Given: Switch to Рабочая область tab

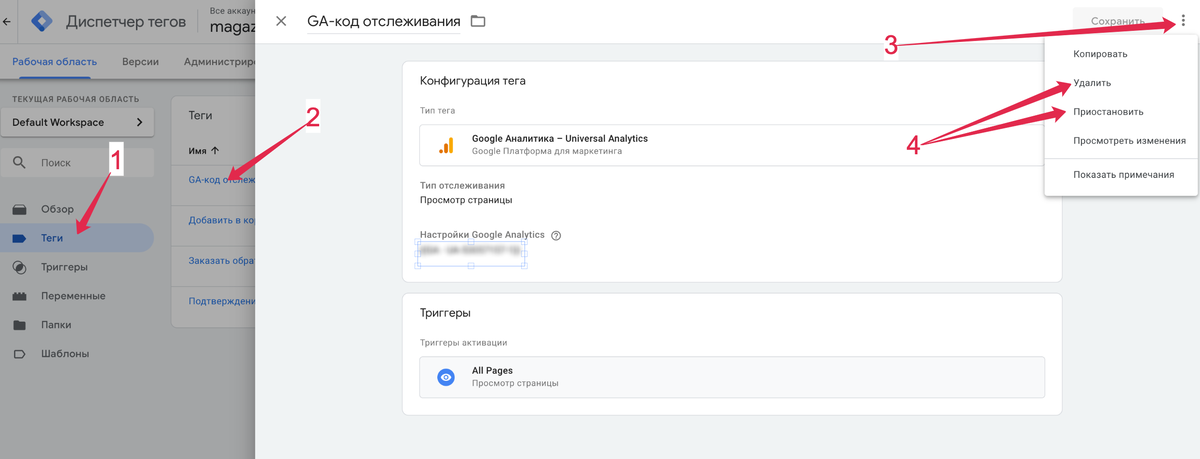Looking at the screenshot, I should pyautogui.click(x=53, y=61).
